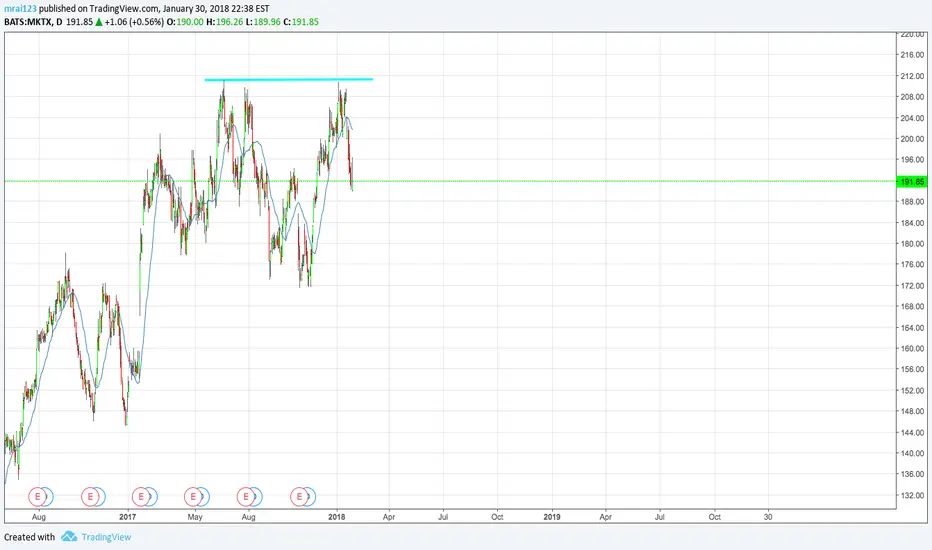Click the L:189.96 low value
Screen dimensions: 932x550
[x=263, y=22]
